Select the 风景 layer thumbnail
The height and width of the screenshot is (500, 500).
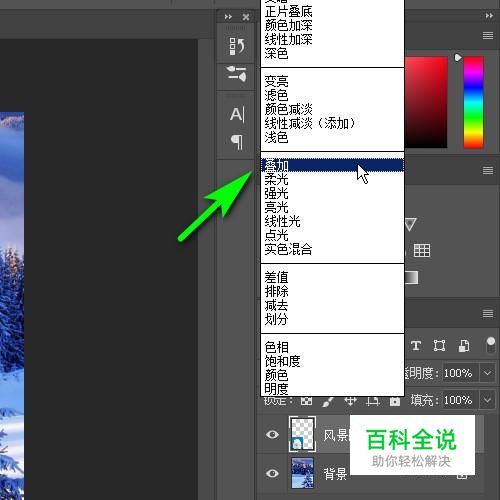(x=302, y=434)
